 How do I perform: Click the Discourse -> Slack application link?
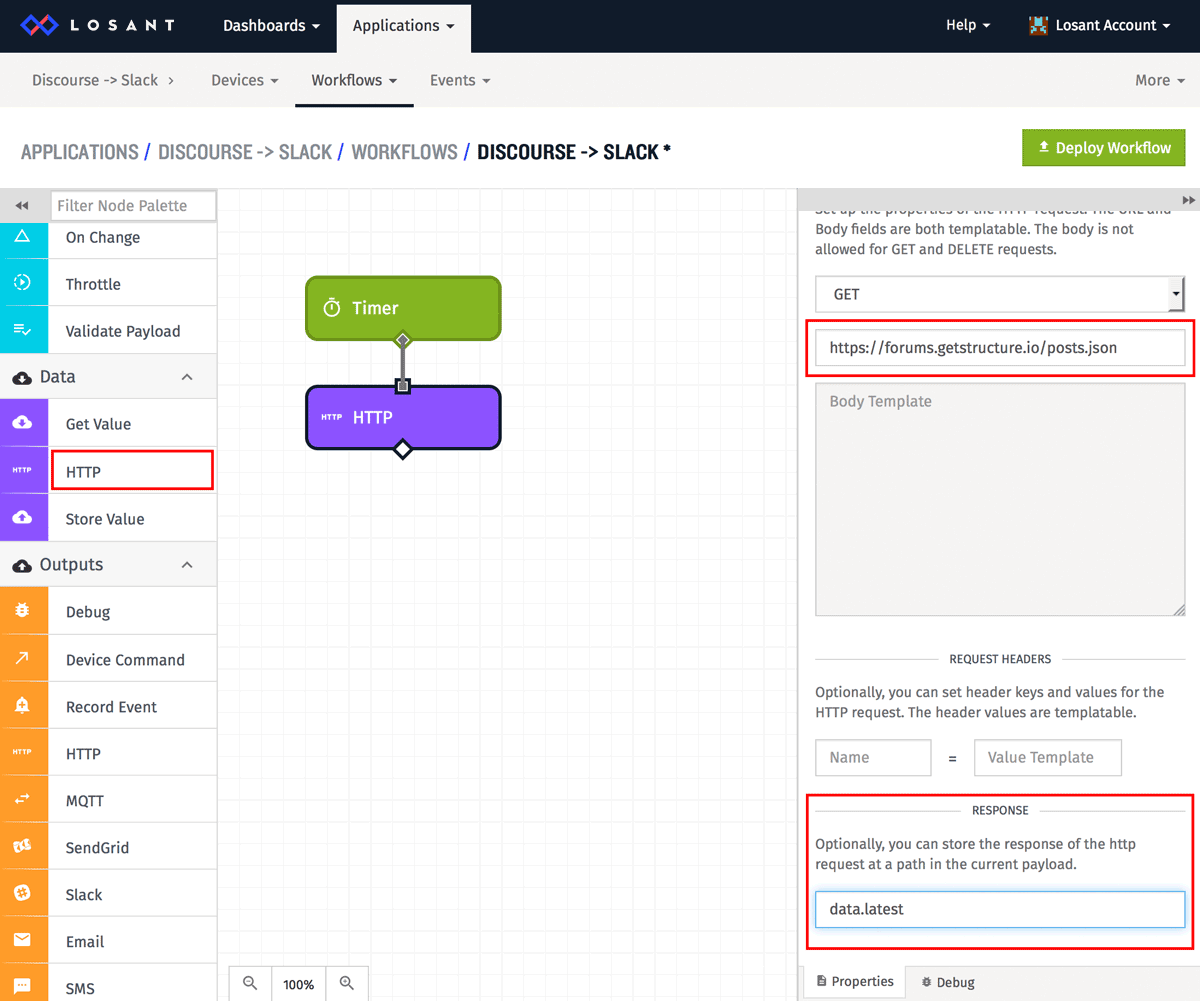(x=95, y=80)
